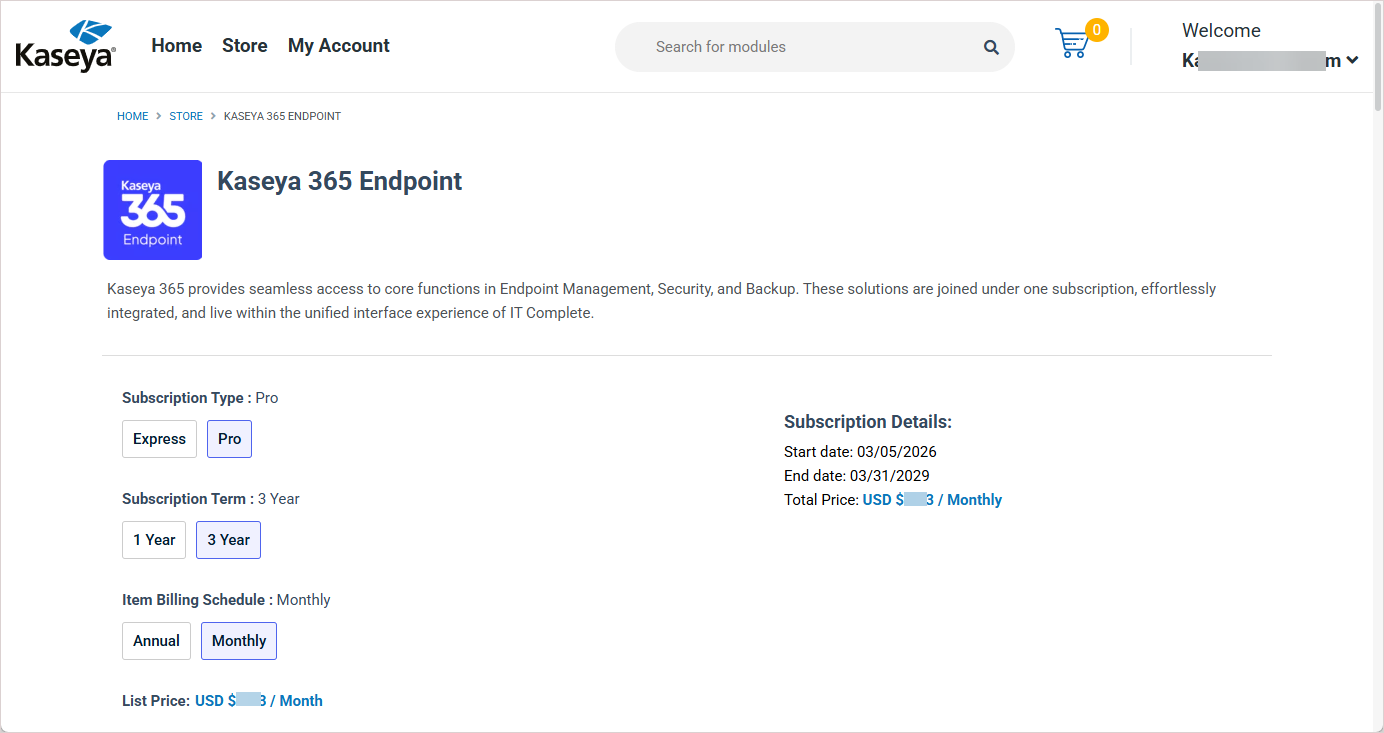Click the cart item count badge
This screenshot has height=733, width=1384.
pyautogui.click(x=1096, y=31)
